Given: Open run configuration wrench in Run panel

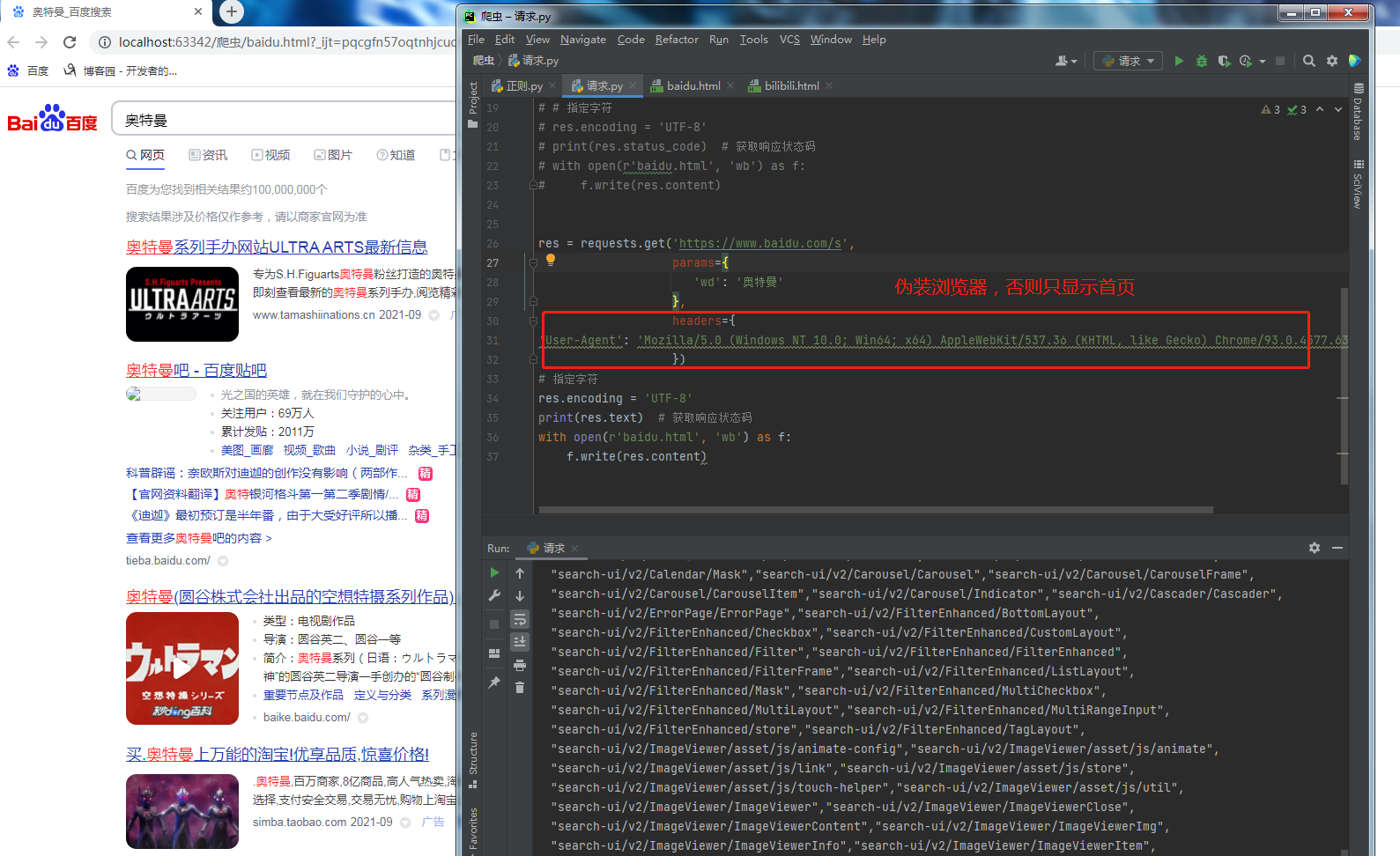Looking at the screenshot, I should [x=494, y=595].
